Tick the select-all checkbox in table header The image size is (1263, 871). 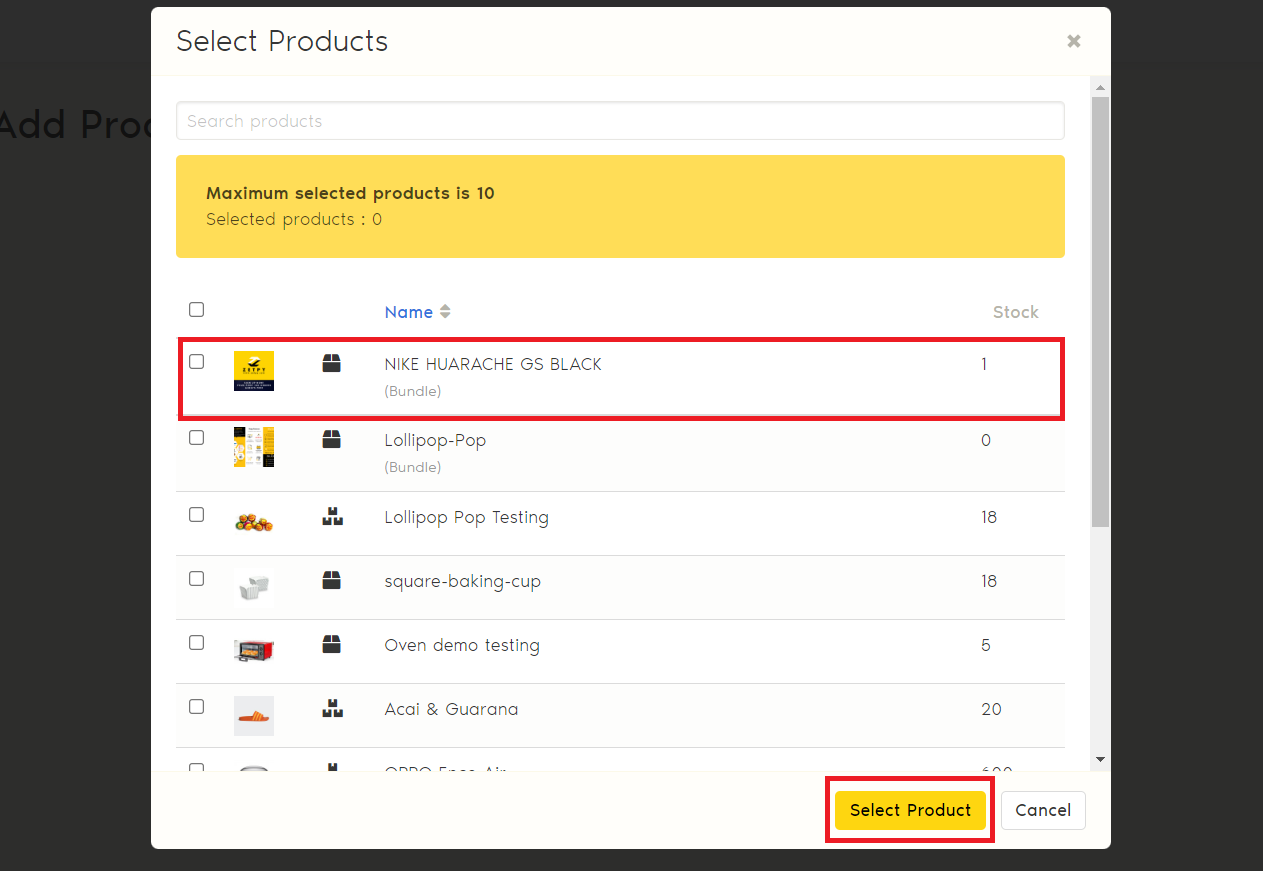point(197,310)
